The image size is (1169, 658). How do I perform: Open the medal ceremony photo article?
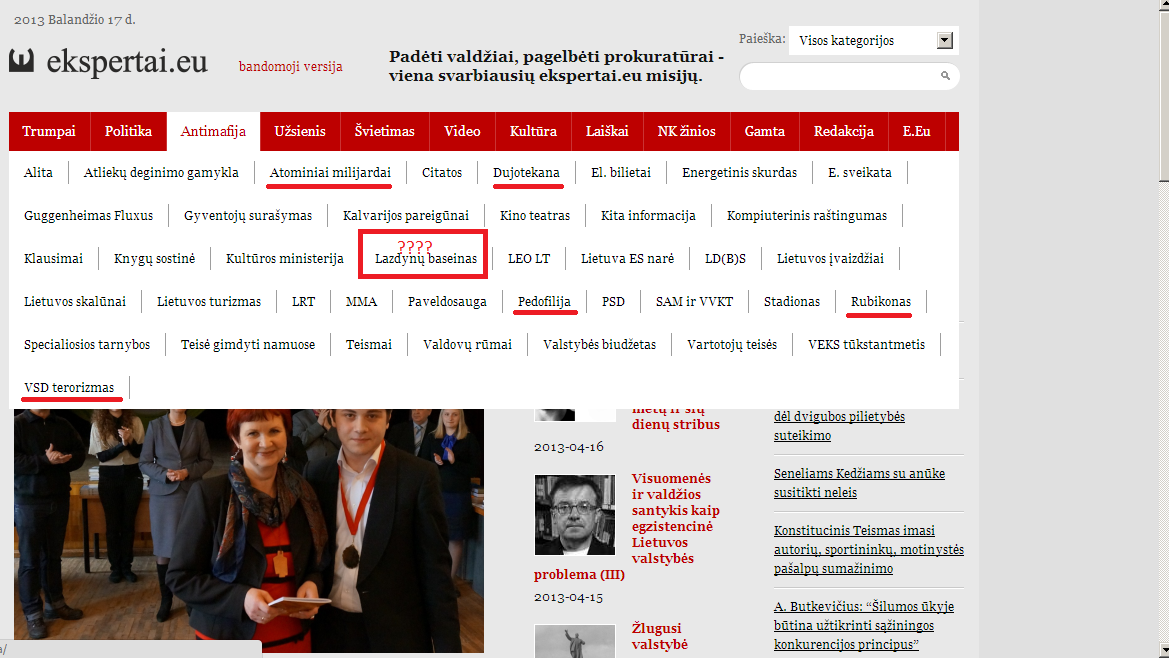coord(249,531)
